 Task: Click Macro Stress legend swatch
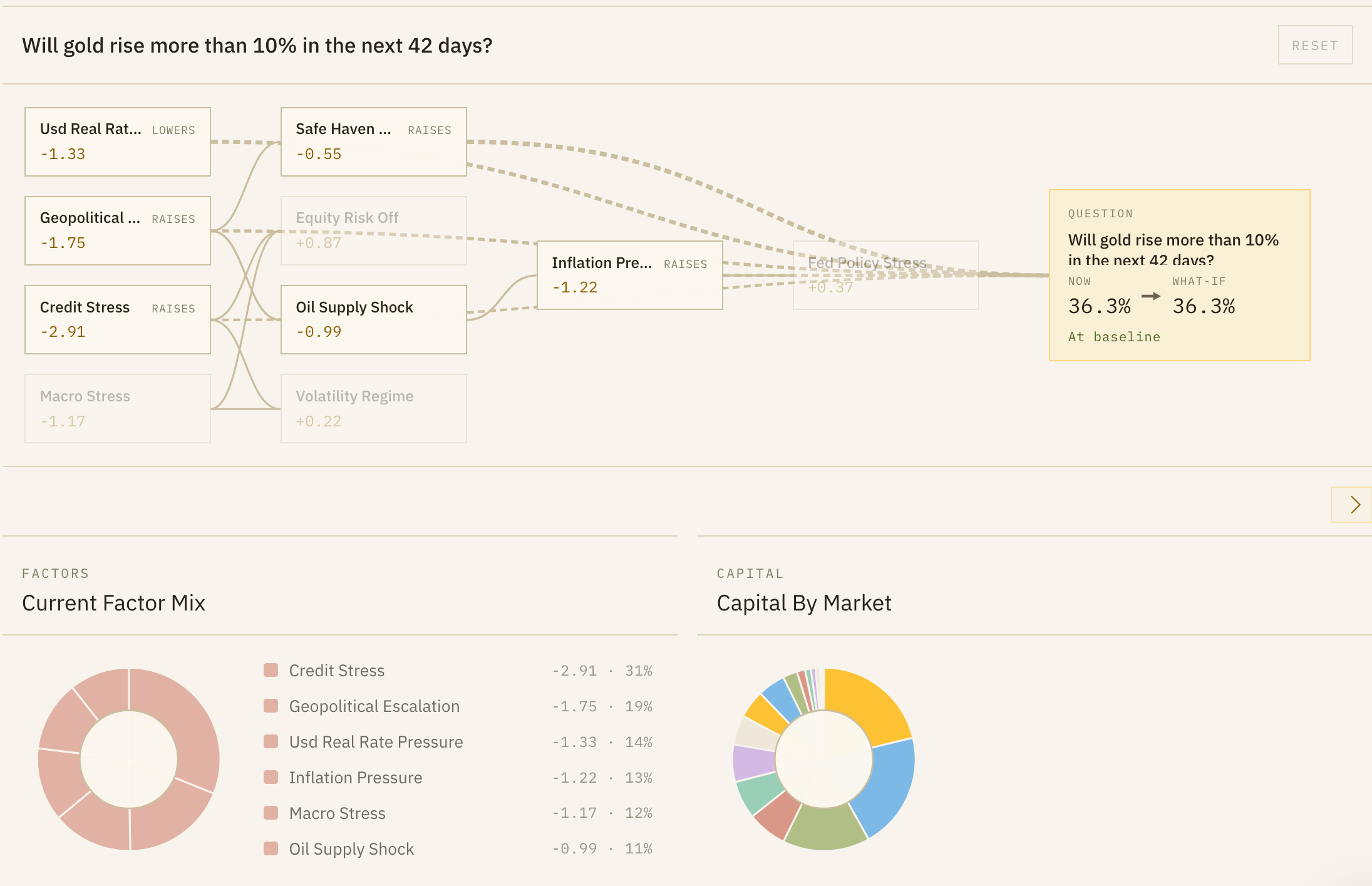tap(271, 813)
